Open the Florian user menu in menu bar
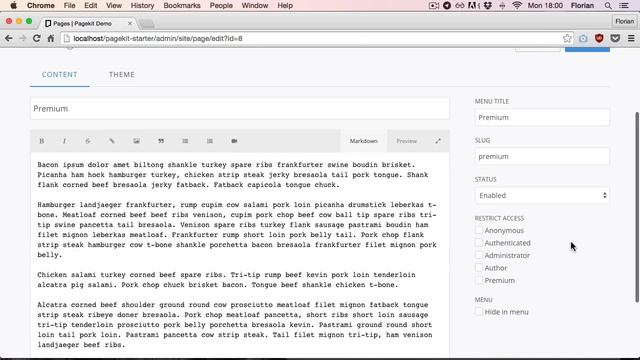 click(x=582, y=6)
